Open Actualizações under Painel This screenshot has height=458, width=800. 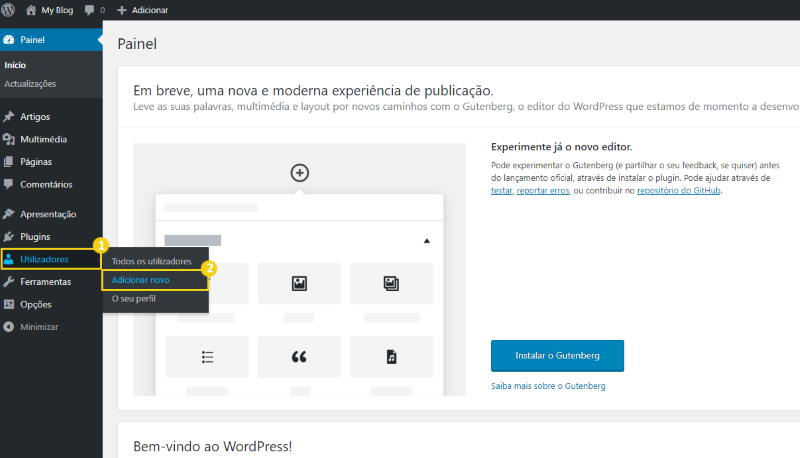(x=30, y=84)
